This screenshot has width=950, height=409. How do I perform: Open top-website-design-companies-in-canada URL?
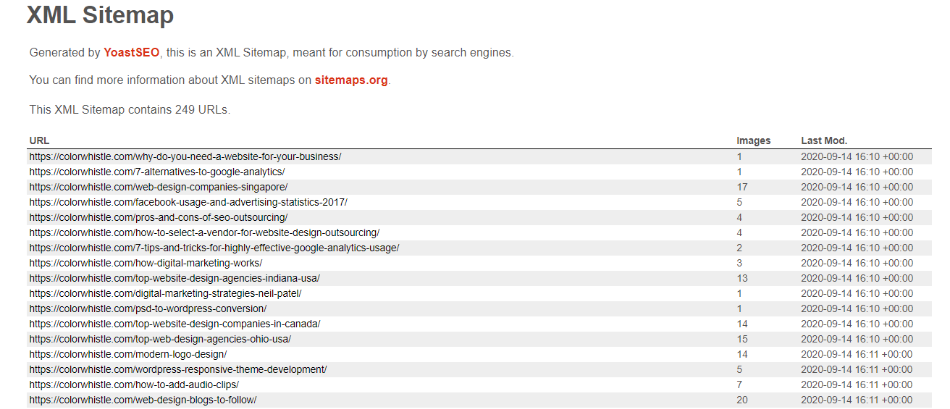[174, 324]
